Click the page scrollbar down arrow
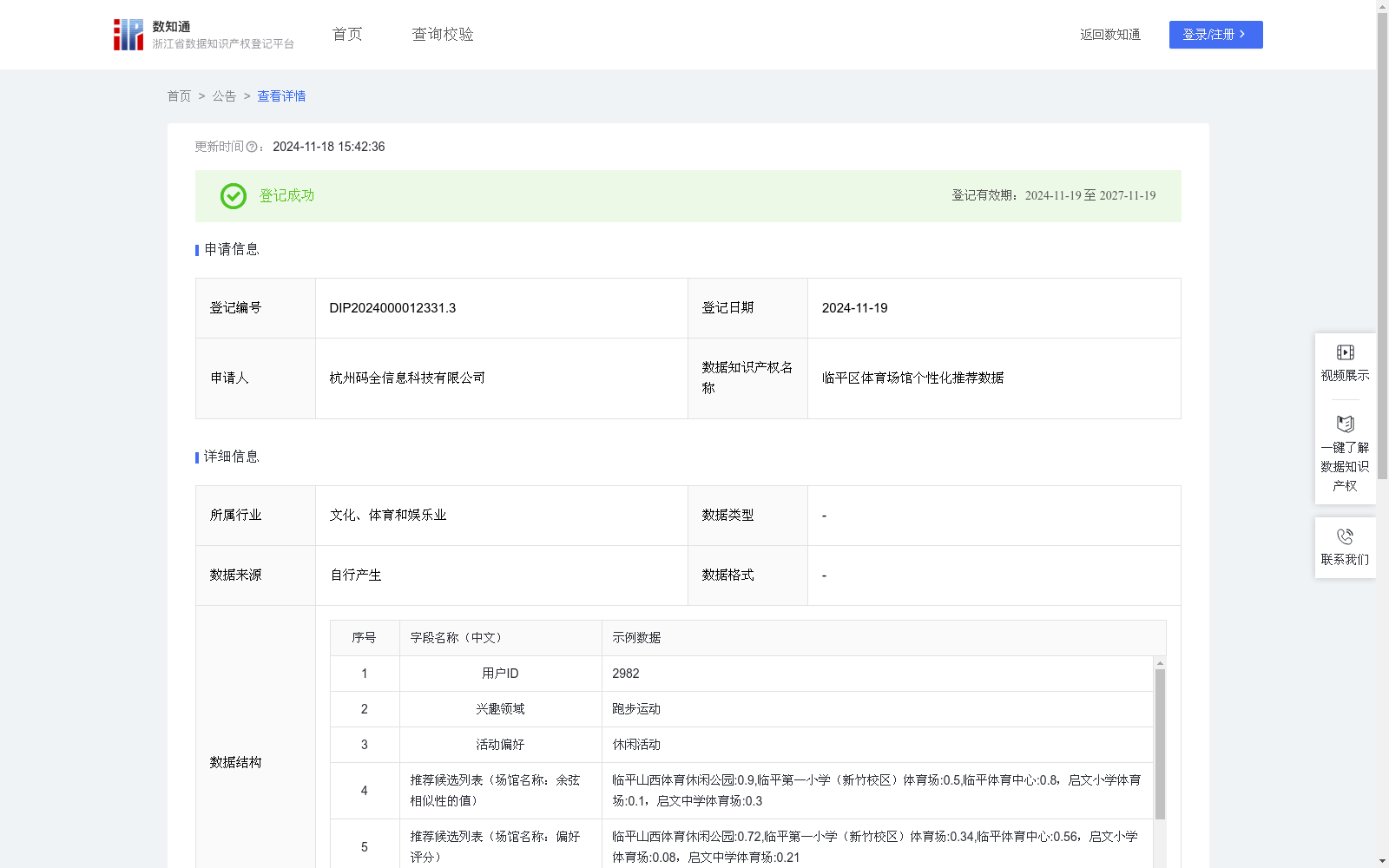Image resolution: width=1389 pixels, height=868 pixels. 1382,862
